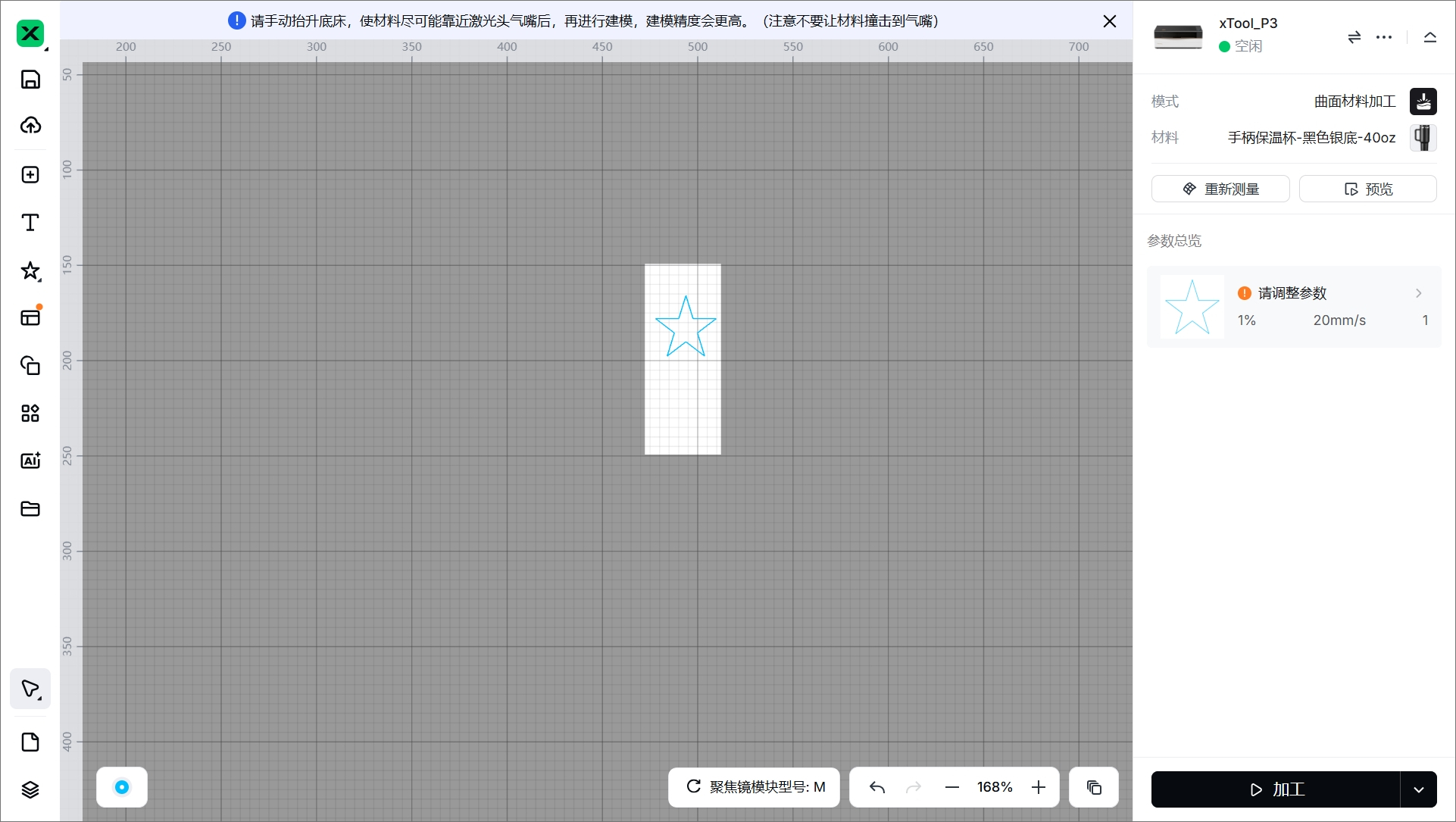Image resolution: width=1456 pixels, height=822 pixels.
Task: Open the AI tools icon
Action: [30, 461]
